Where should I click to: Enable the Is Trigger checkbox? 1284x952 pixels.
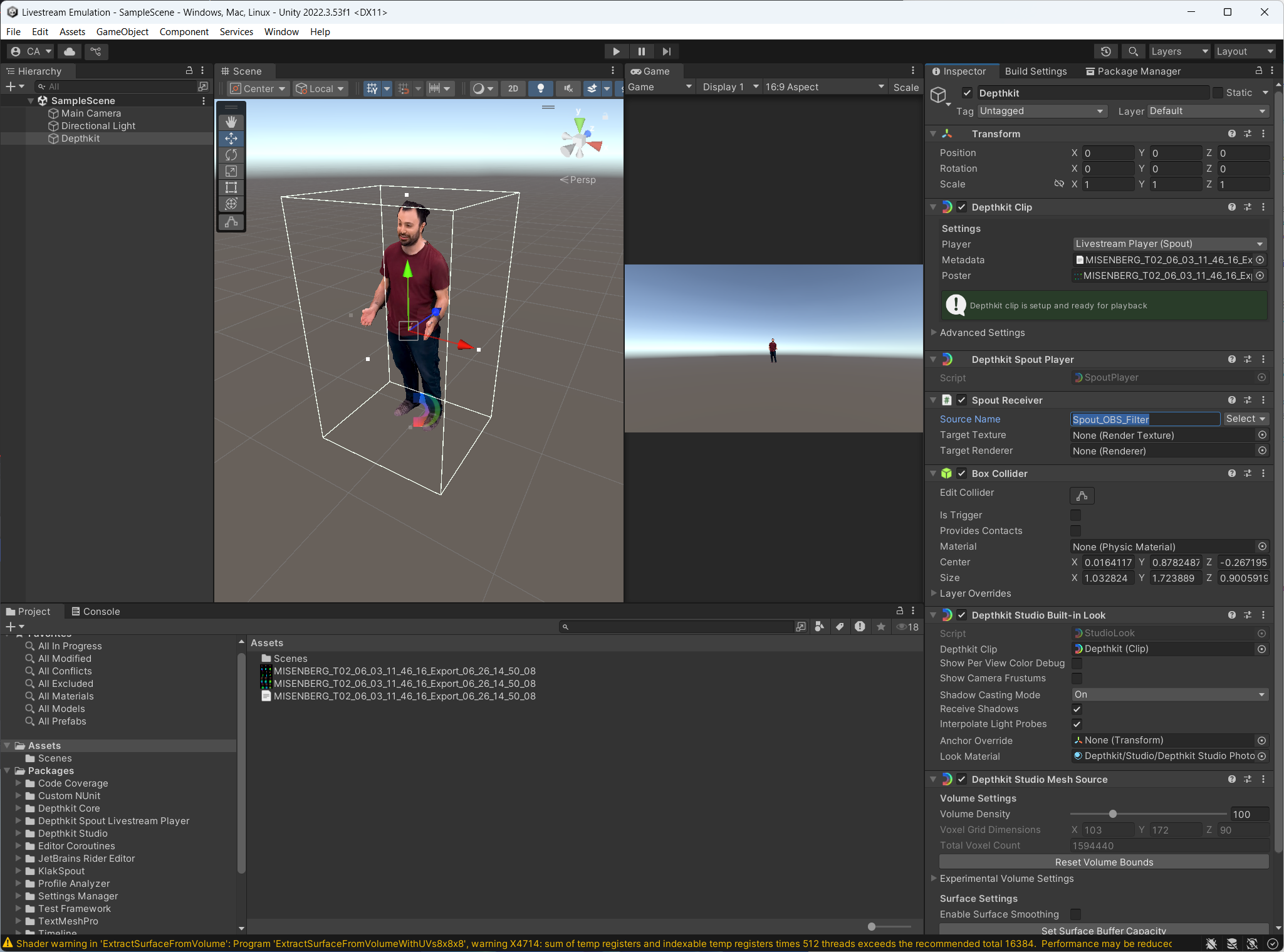[x=1076, y=515]
